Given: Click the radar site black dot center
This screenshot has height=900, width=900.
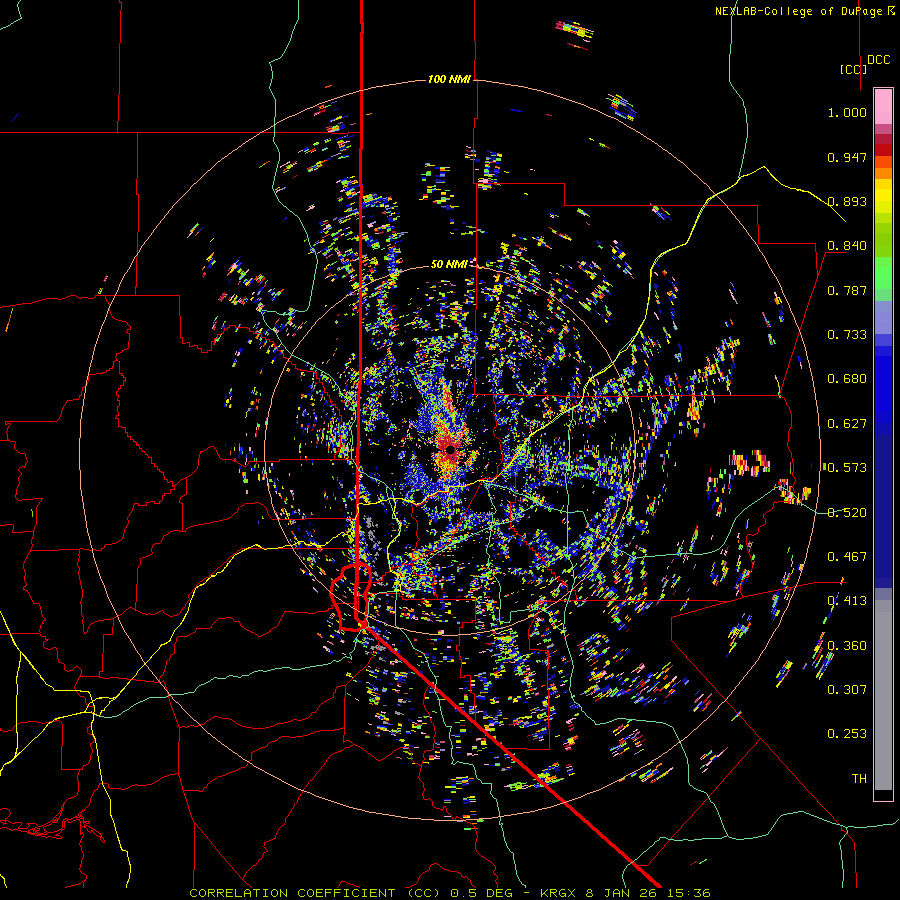Looking at the screenshot, I should click(451, 449).
